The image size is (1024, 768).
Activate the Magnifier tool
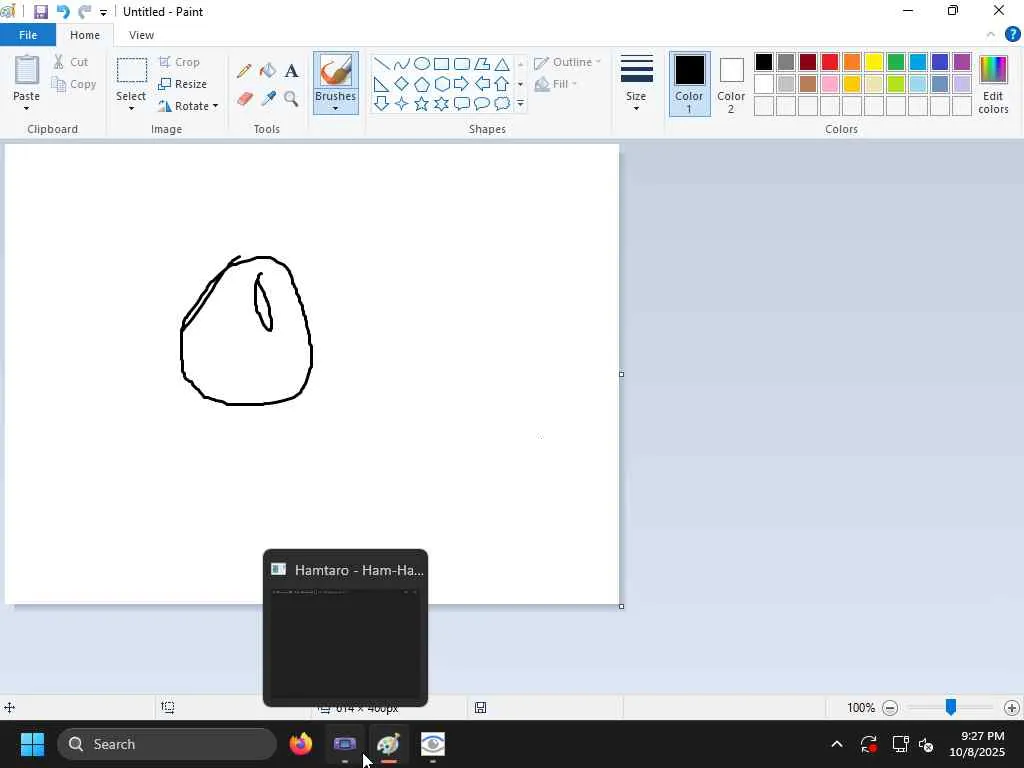point(291,99)
